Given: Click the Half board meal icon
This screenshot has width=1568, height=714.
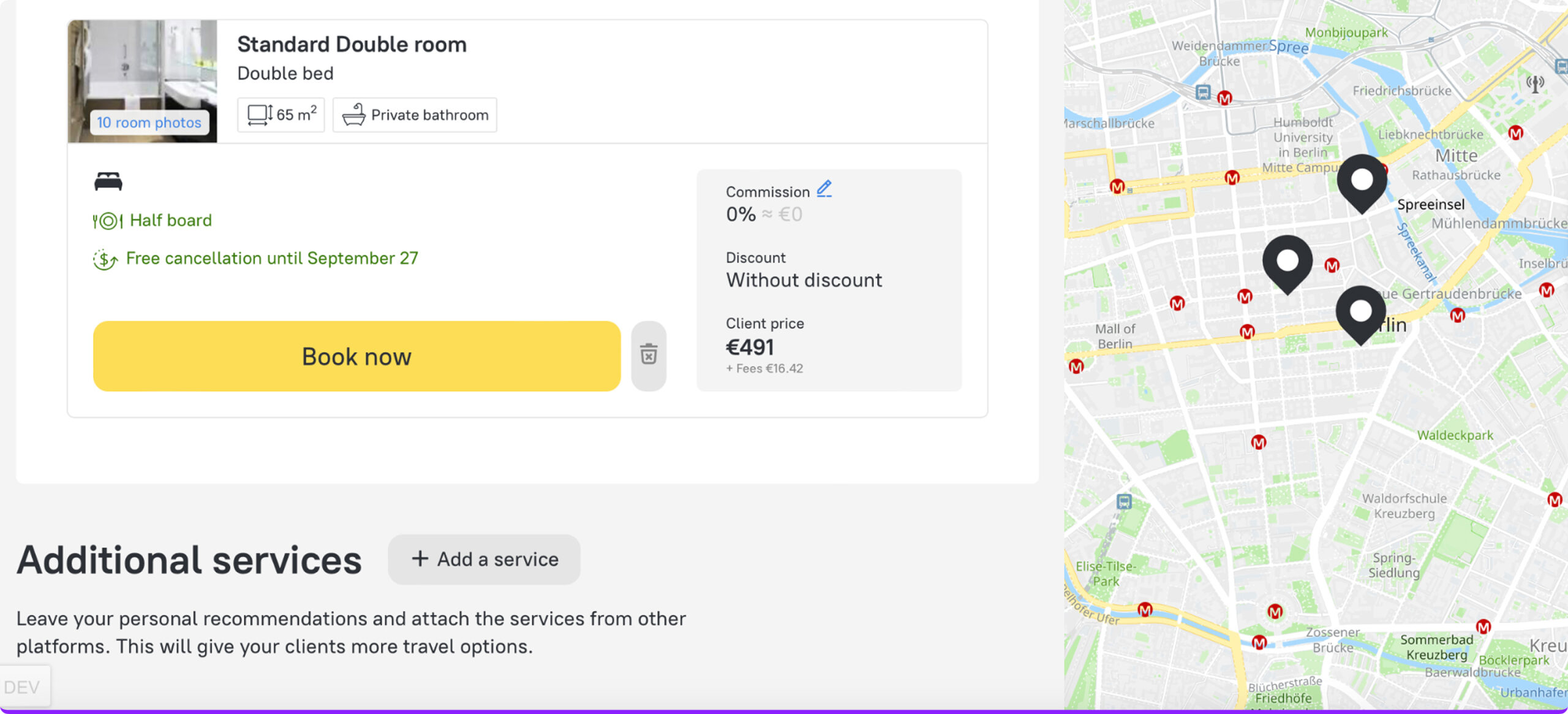Looking at the screenshot, I should 108,221.
